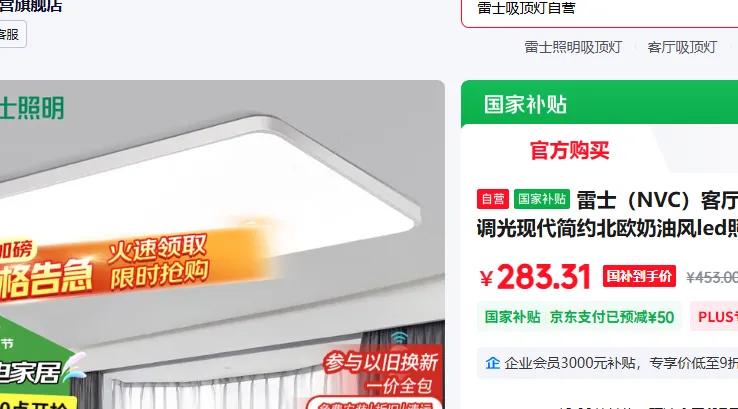Click the WiFi signal icon on the image

(x=399, y=337)
